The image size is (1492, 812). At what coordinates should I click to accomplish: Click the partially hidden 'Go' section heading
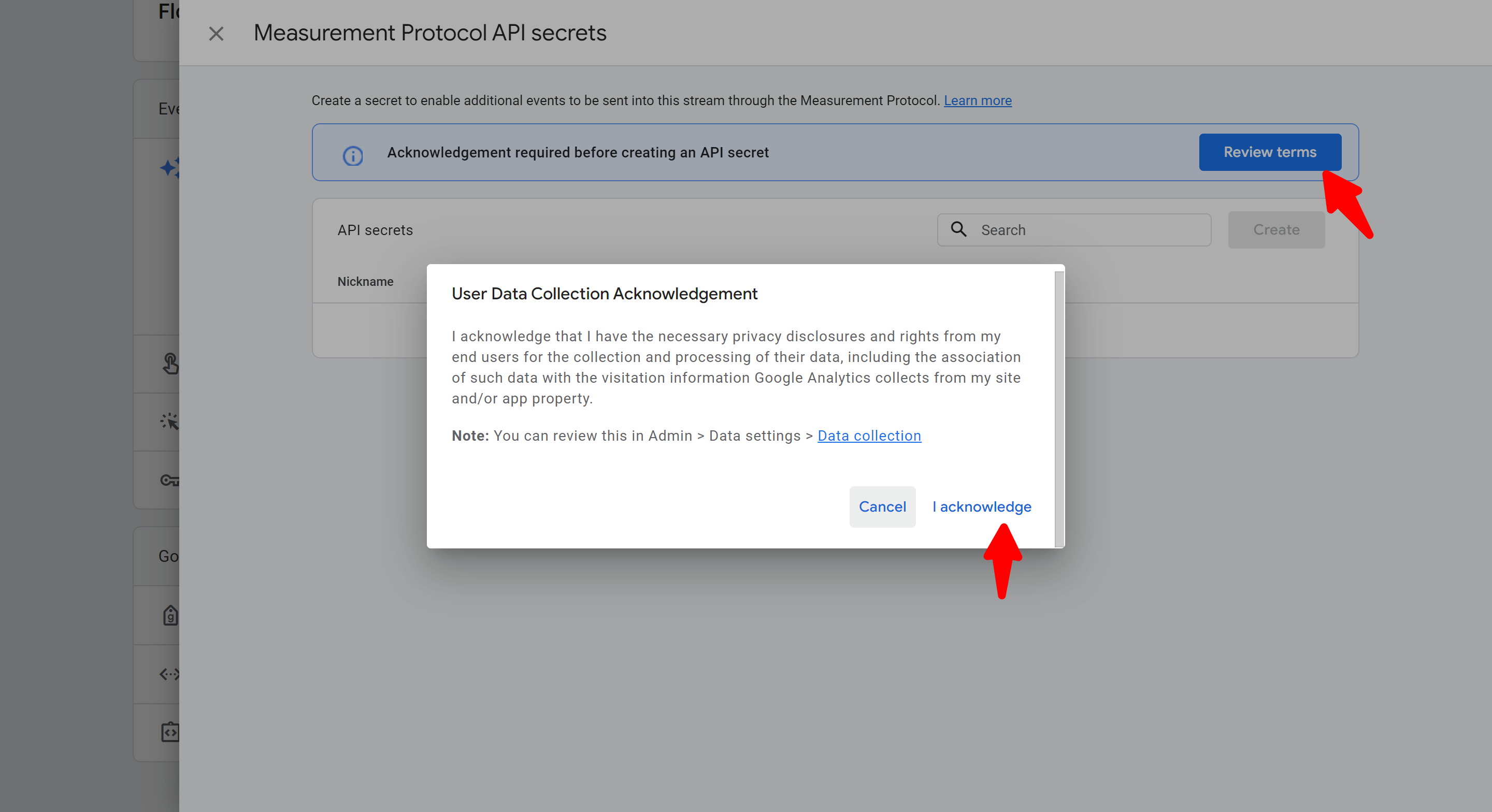168,556
